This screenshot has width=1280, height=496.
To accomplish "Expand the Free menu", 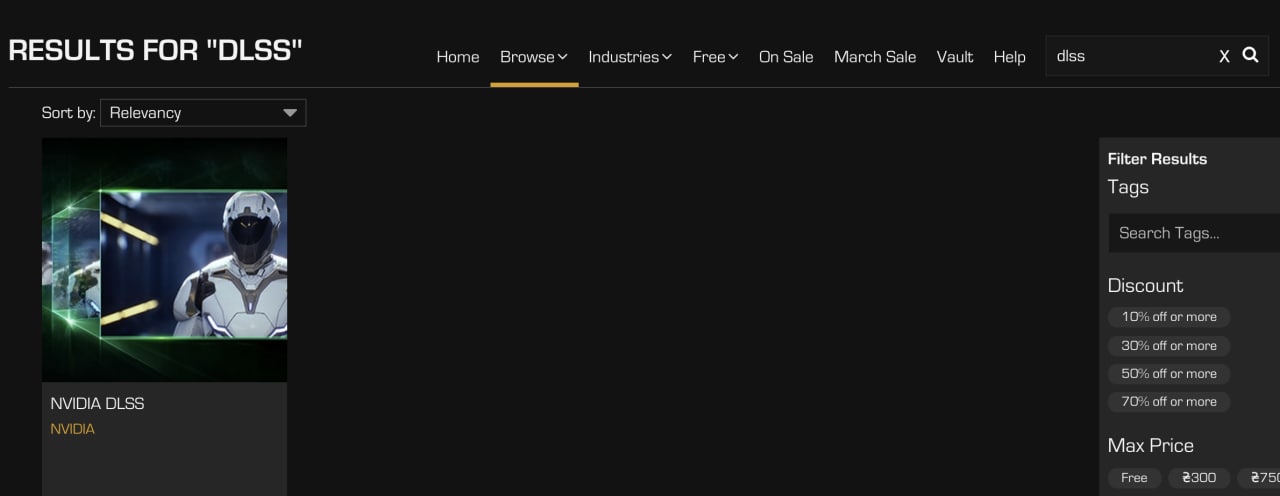I will click(715, 57).
